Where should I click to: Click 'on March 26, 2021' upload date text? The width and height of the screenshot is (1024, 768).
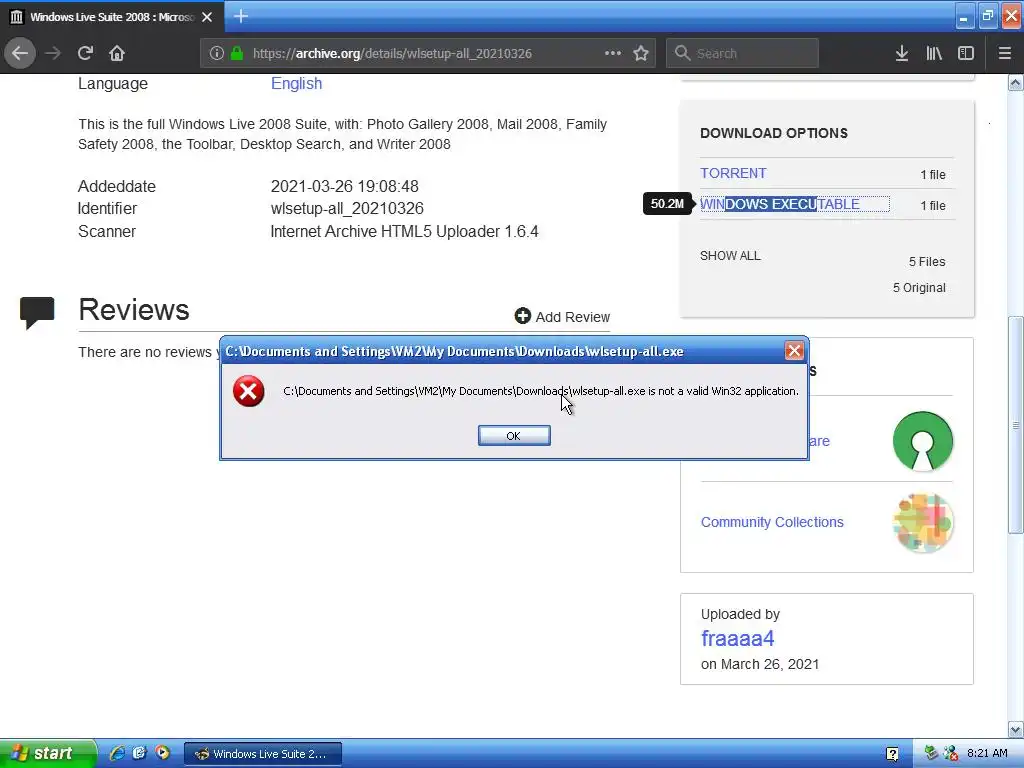point(760,664)
